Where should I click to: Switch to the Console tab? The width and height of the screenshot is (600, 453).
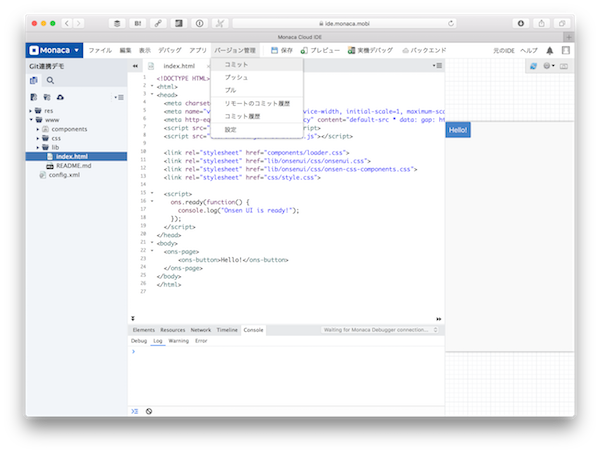(x=253, y=330)
